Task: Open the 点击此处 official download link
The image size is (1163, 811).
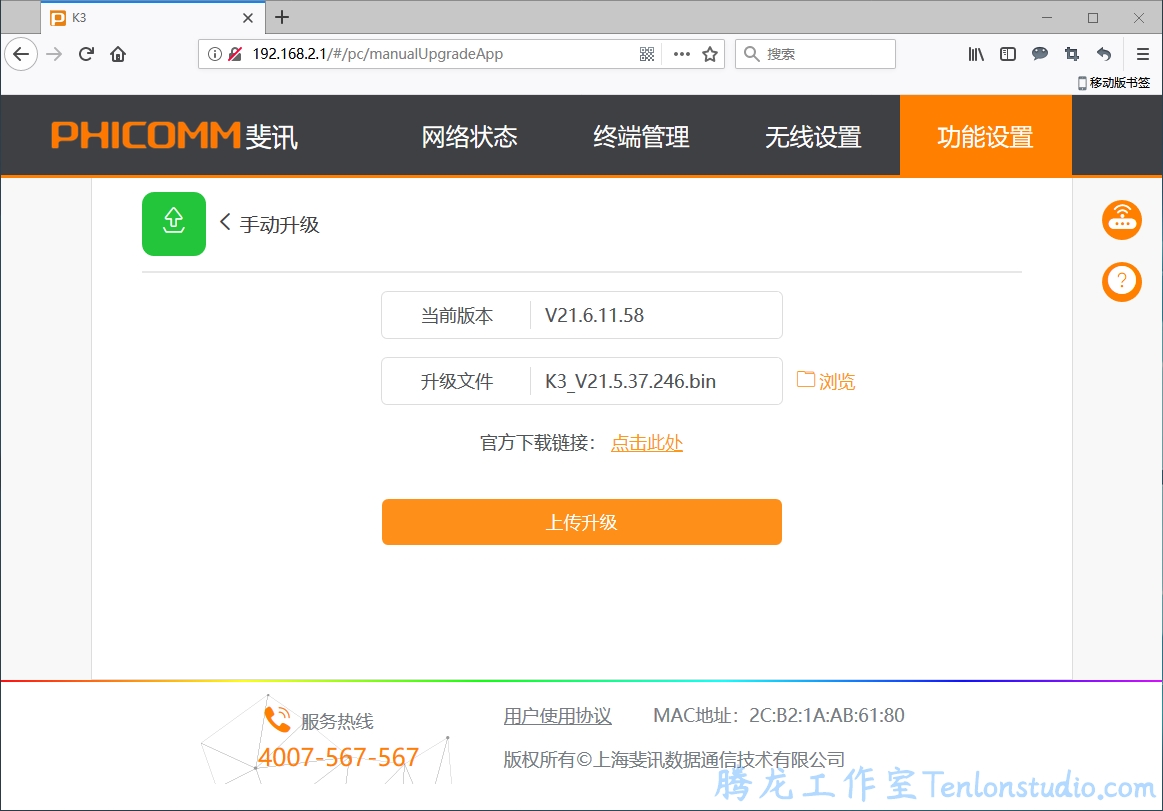Action: (x=647, y=443)
